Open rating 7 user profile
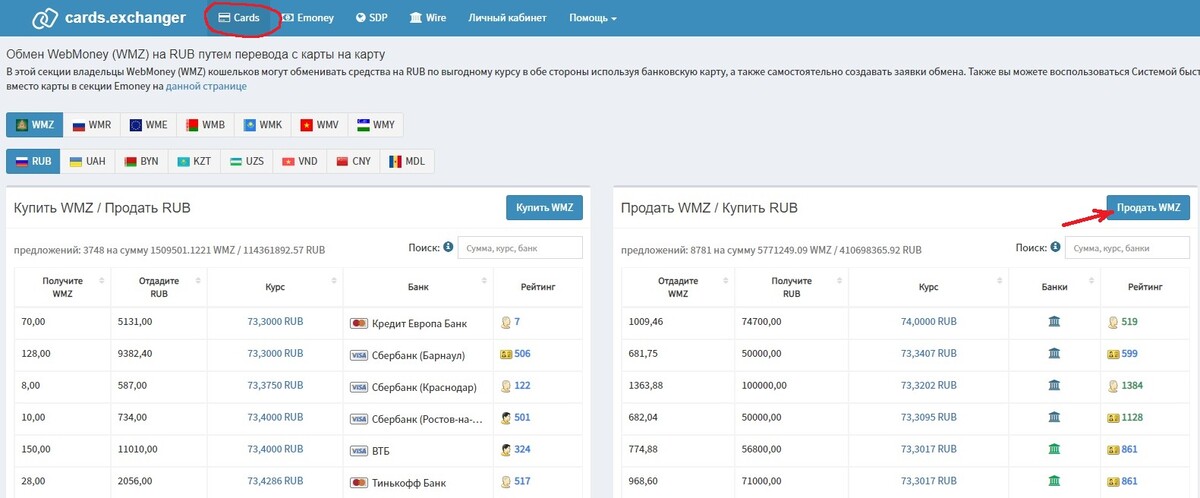Screen dimensions: 1200x498 (x=517, y=322)
